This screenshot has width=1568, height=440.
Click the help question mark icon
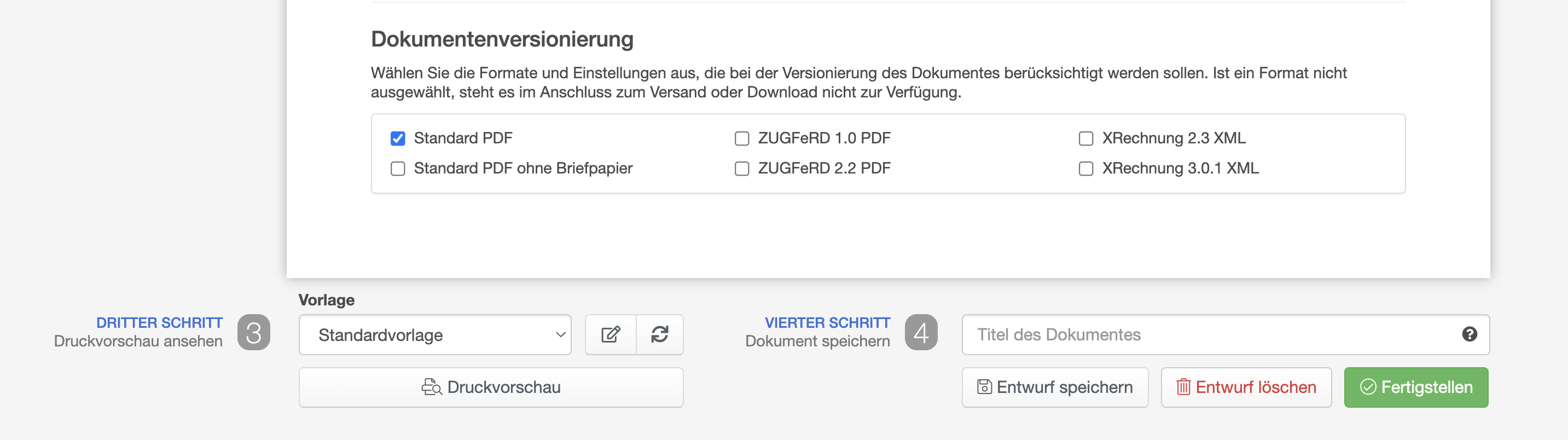(1470, 334)
